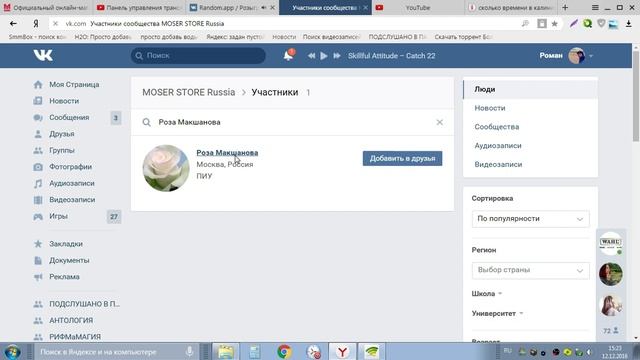Open АНТОЛОГИЯ group shortcut
The image size is (640, 360).
71,320
